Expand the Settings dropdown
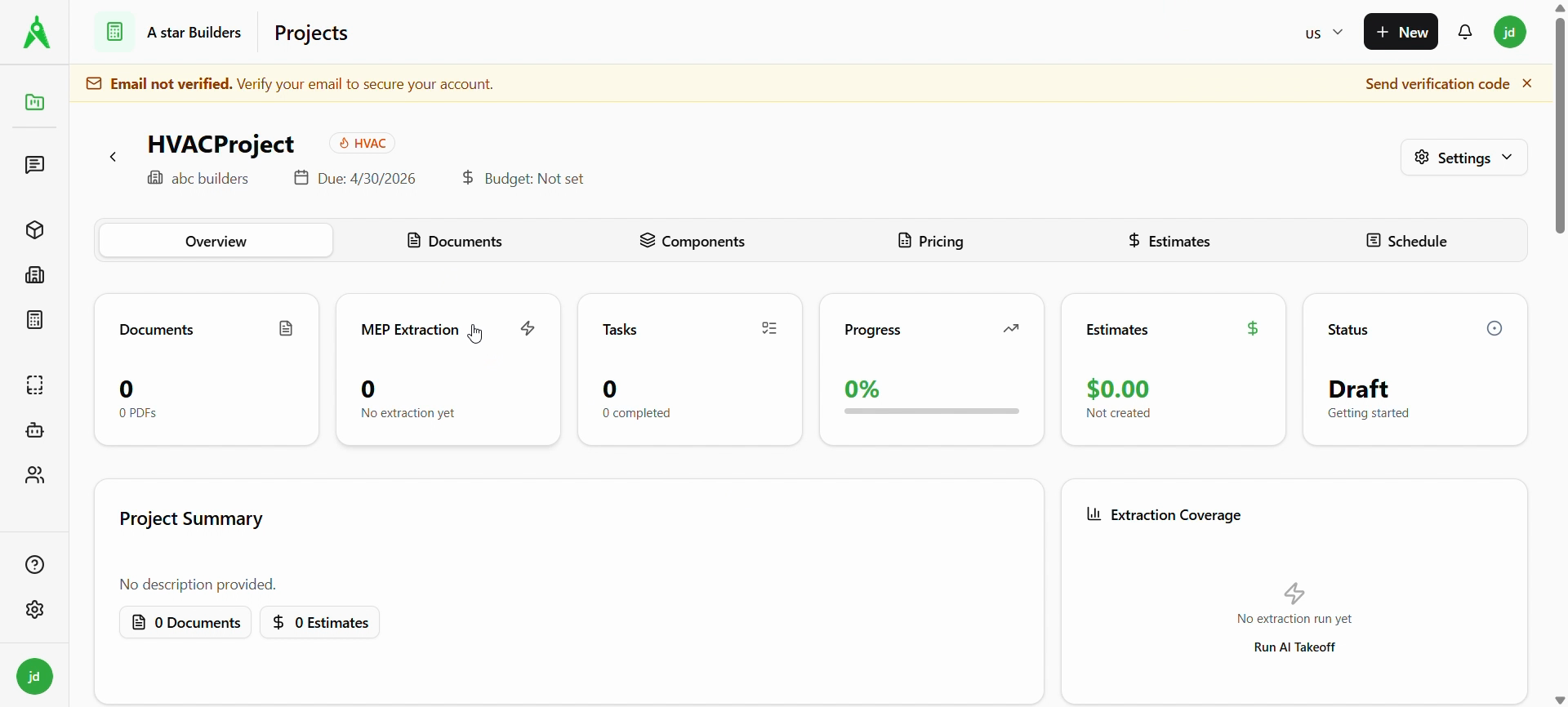The image size is (1568, 707). click(x=1463, y=158)
